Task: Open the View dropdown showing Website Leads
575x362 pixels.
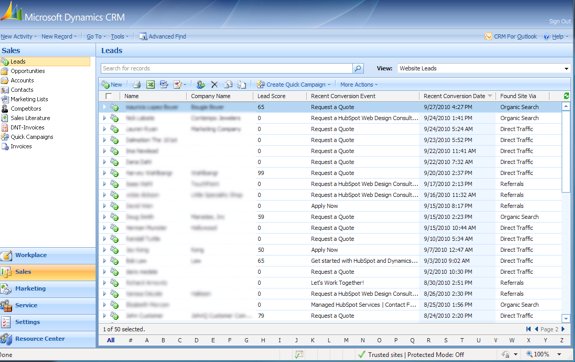Action: tap(484, 68)
